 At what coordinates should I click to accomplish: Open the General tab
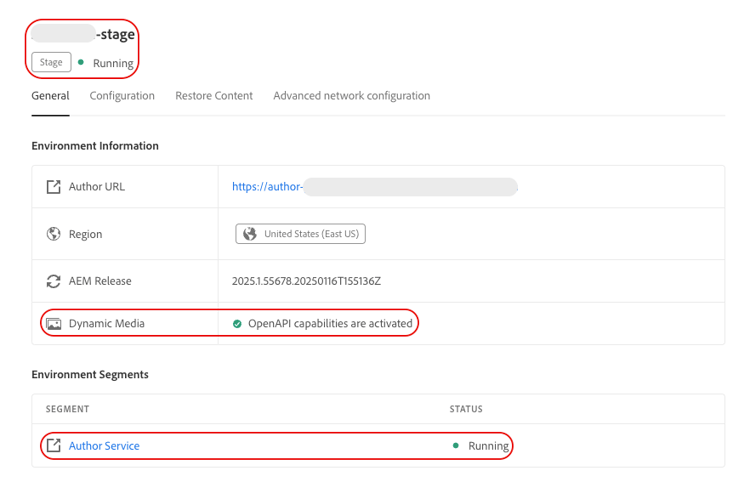click(x=50, y=96)
